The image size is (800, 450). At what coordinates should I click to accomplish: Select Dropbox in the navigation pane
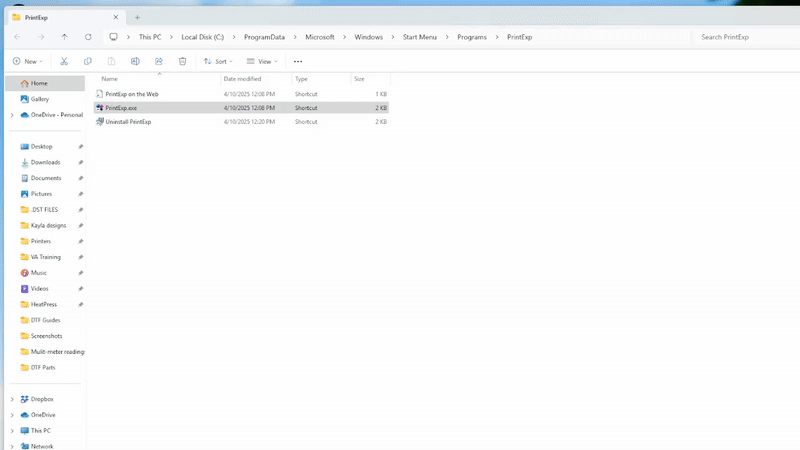click(x=42, y=399)
